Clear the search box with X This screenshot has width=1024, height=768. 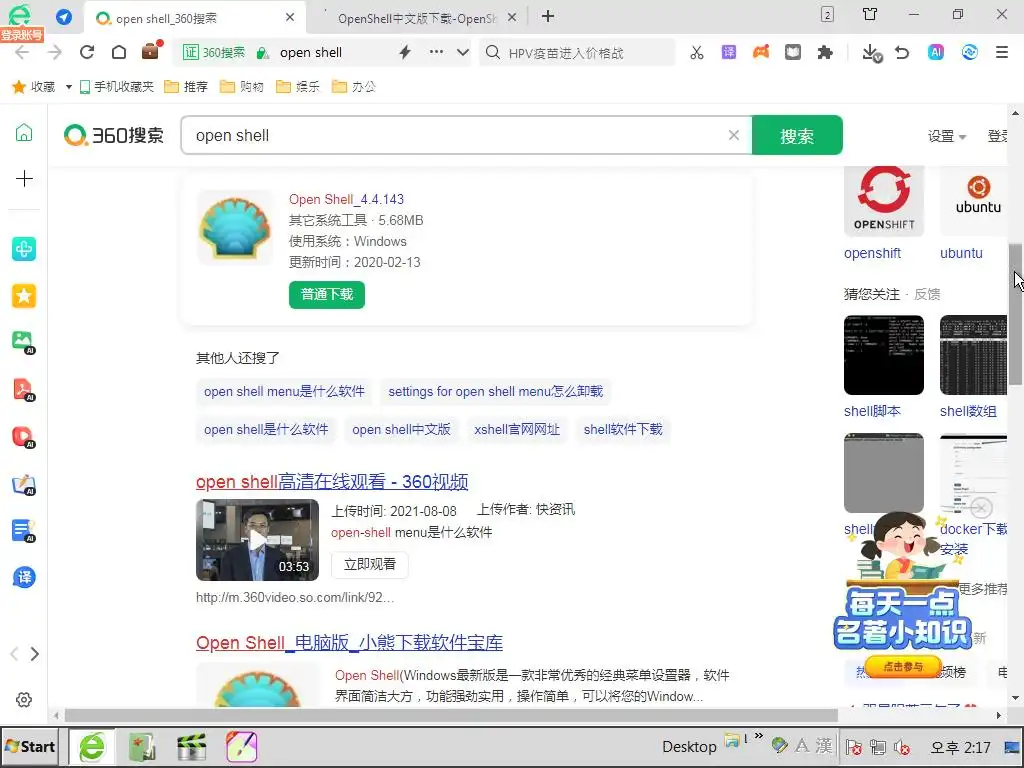(734, 135)
